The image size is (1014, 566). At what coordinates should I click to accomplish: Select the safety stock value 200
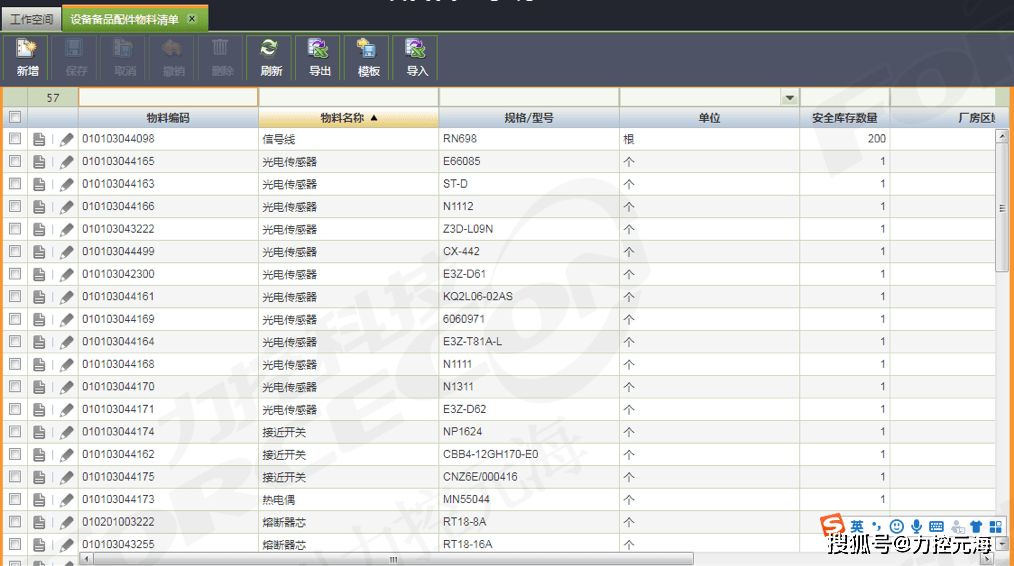click(x=845, y=139)
